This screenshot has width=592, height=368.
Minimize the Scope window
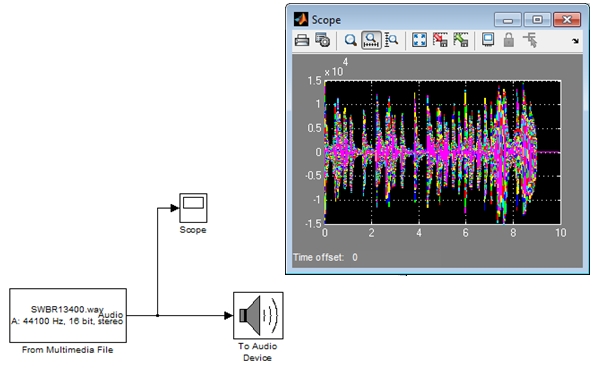click(508, 20)
